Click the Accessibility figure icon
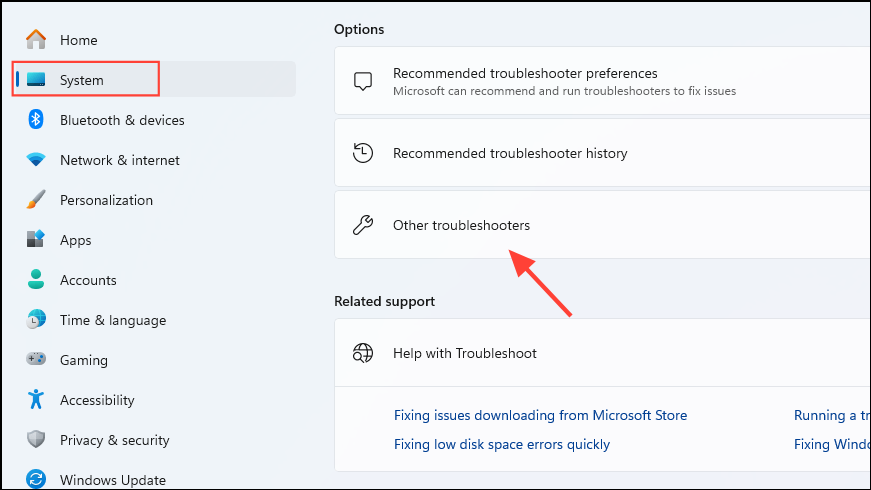This screenshot has width=871, height=490. tap(36, 399)
